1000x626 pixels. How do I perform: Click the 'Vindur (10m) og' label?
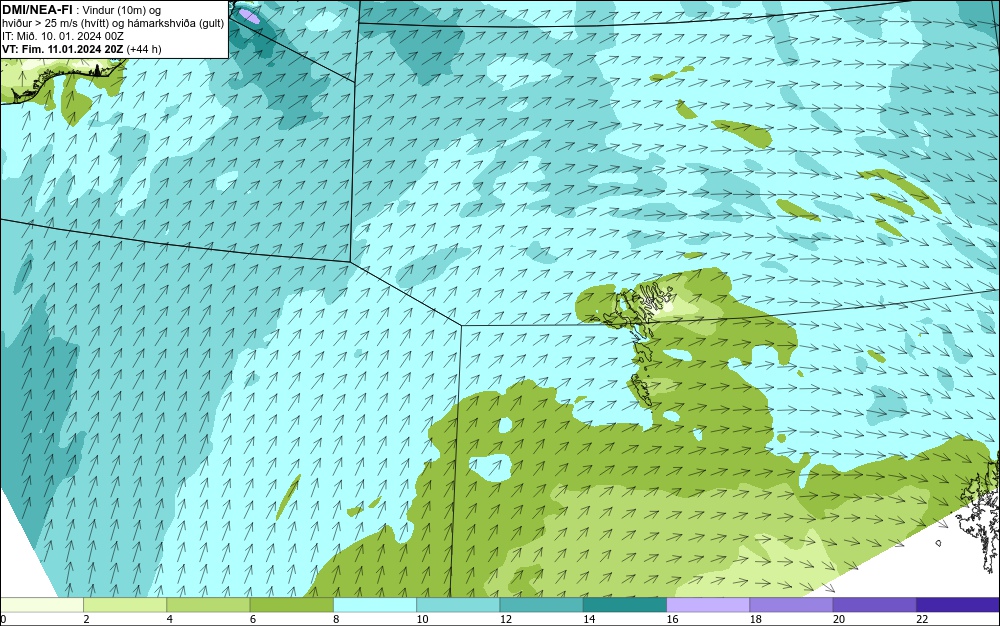[122, 10]
